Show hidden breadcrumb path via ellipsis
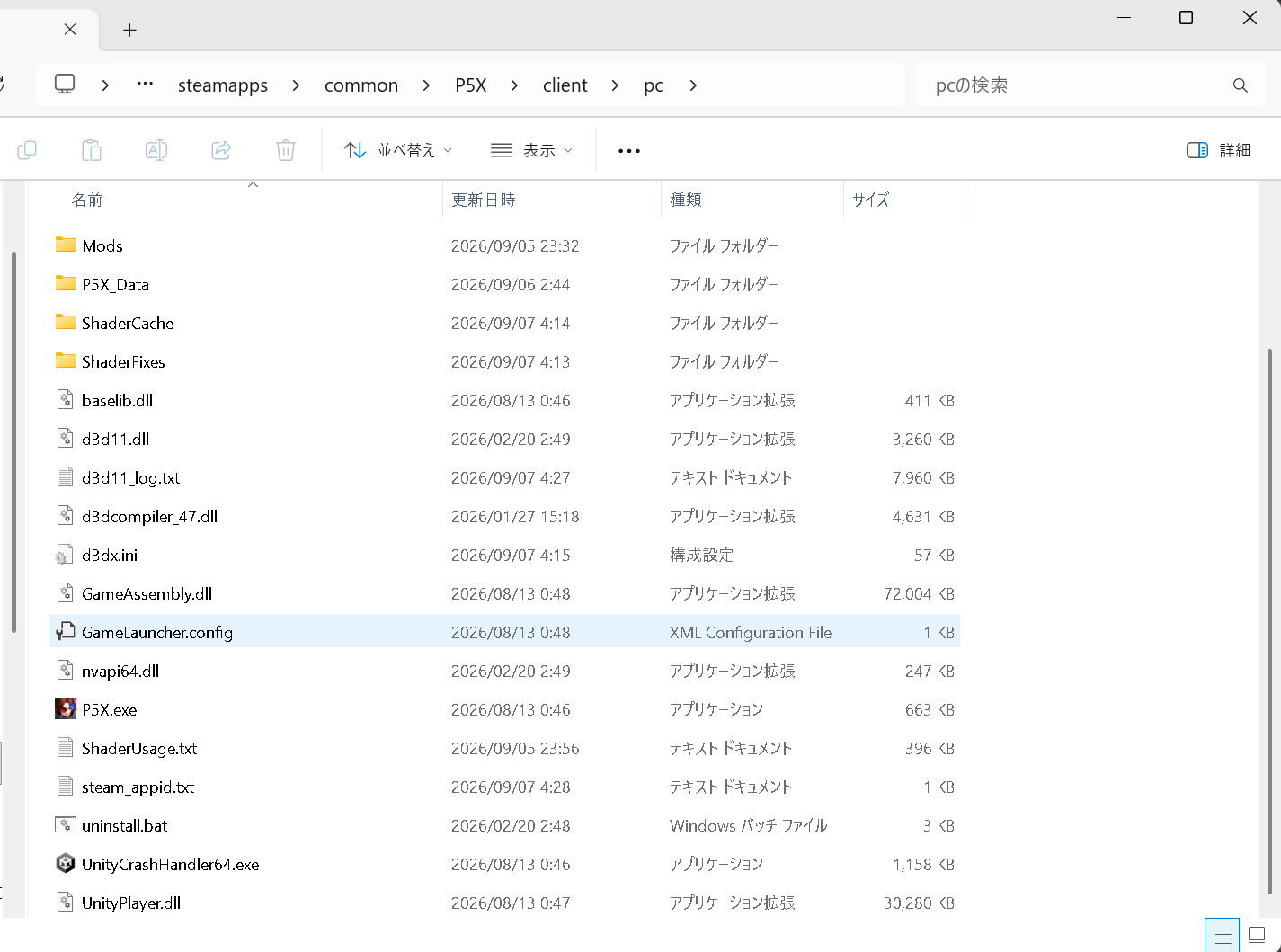1281x952 pixels. click(x=145, y=85)
